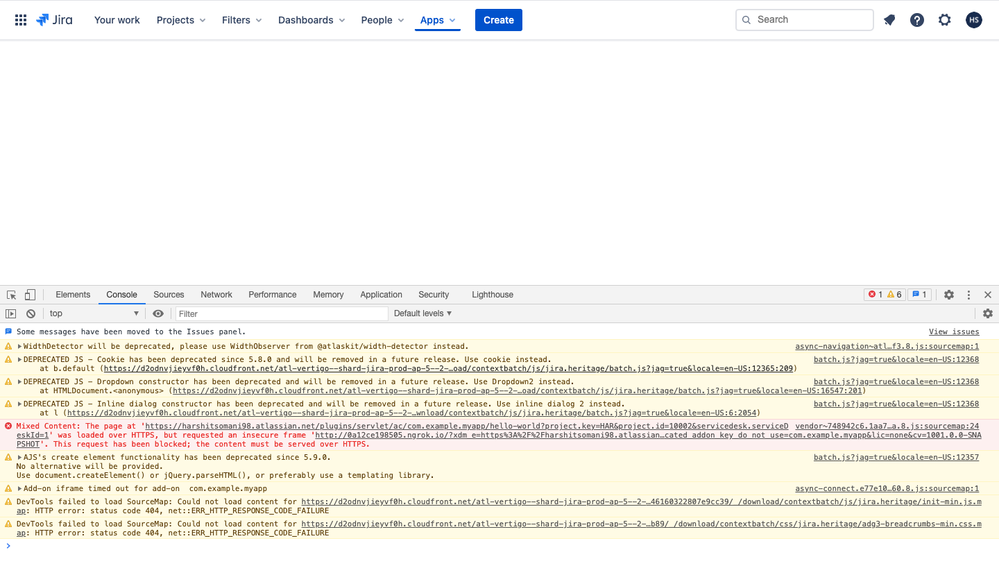Open the Jira app switcher grid icon
Screen dimensions: 999x570
[x=20, y=20]
